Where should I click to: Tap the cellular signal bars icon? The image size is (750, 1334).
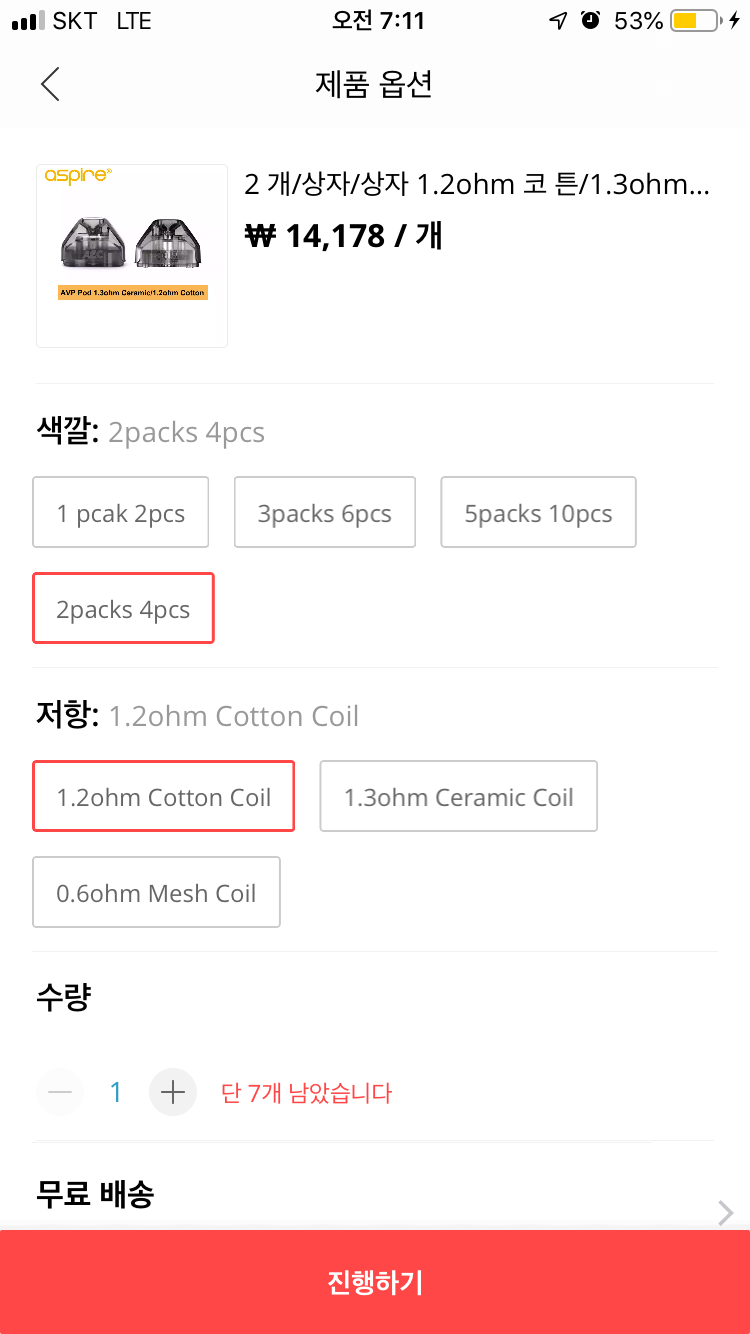click(29, 21)
